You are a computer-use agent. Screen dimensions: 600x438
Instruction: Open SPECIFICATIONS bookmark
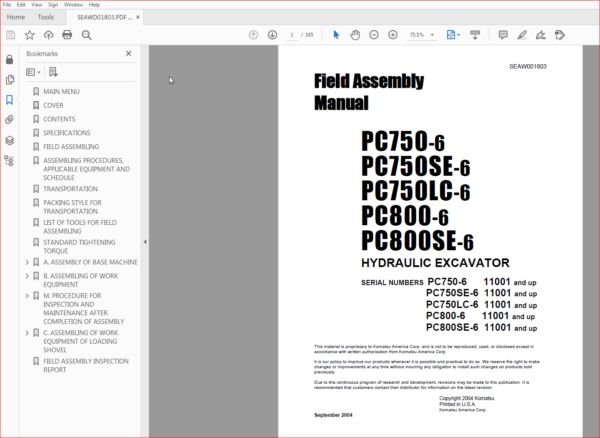(x=67, y=133)
